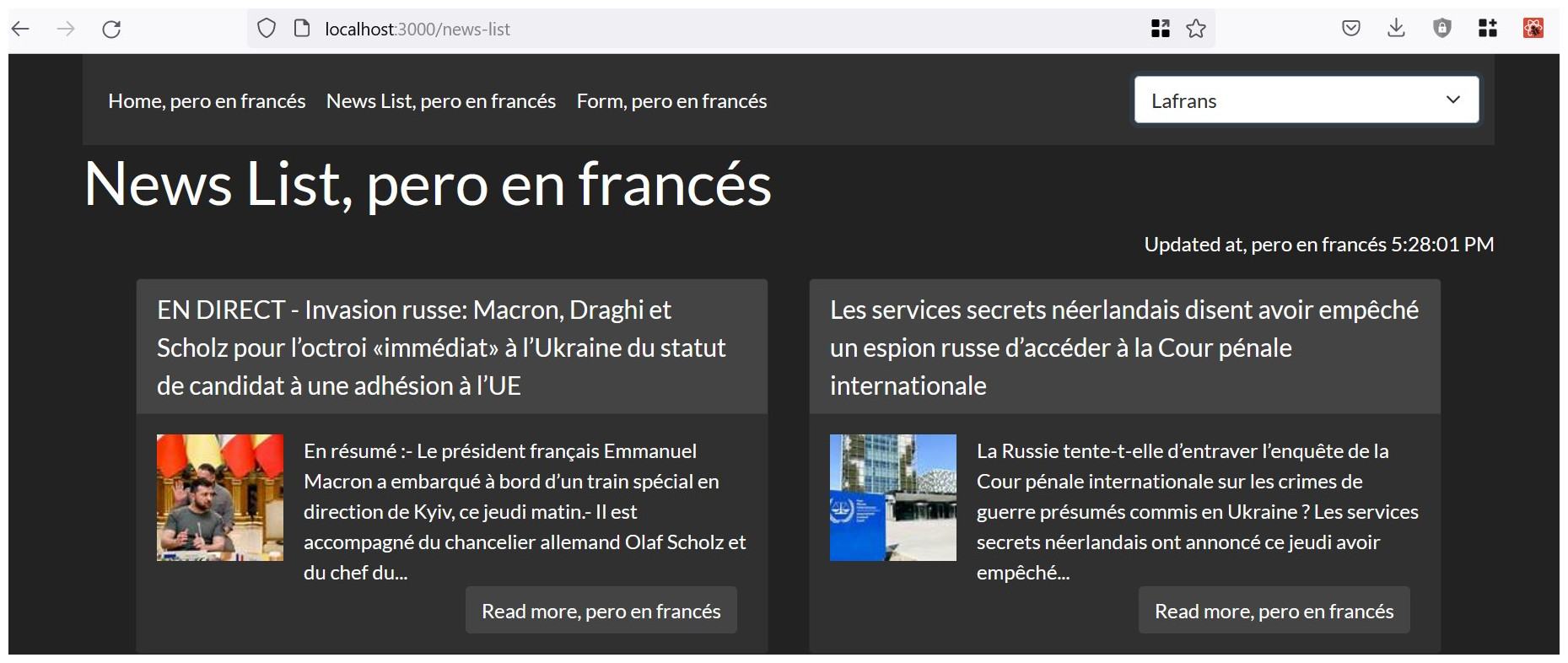Click Read more on Dutch secret services article
The width and height of the screenshot is (1568, 663).
click(1274, 611)
